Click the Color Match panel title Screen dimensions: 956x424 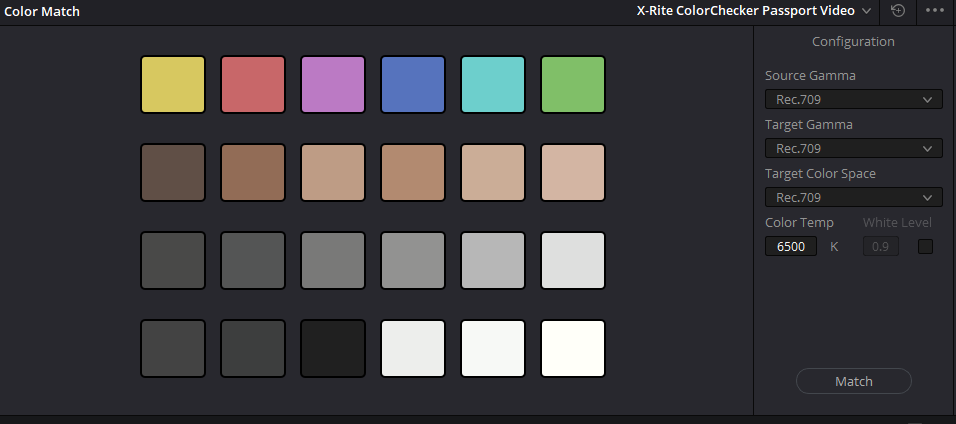click(x=42, y=12)
